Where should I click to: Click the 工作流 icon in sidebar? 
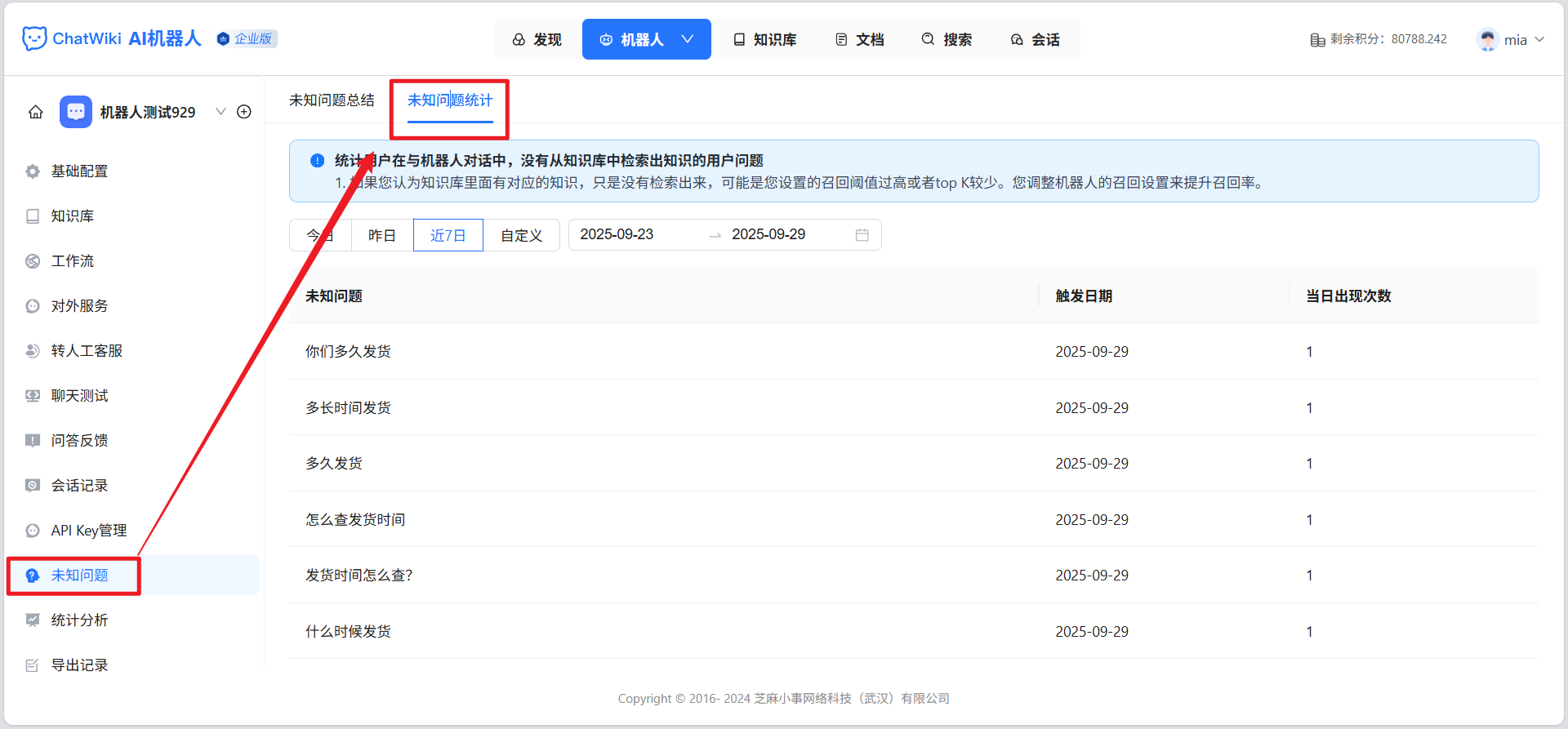click(x=33, y=261)
